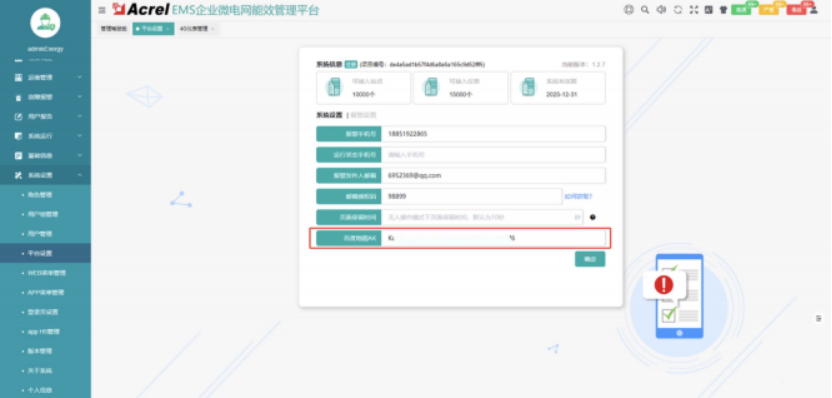Focus the sender email field with 6952369@qq.com
Viewport: 832px width, 398px height.
493,175
